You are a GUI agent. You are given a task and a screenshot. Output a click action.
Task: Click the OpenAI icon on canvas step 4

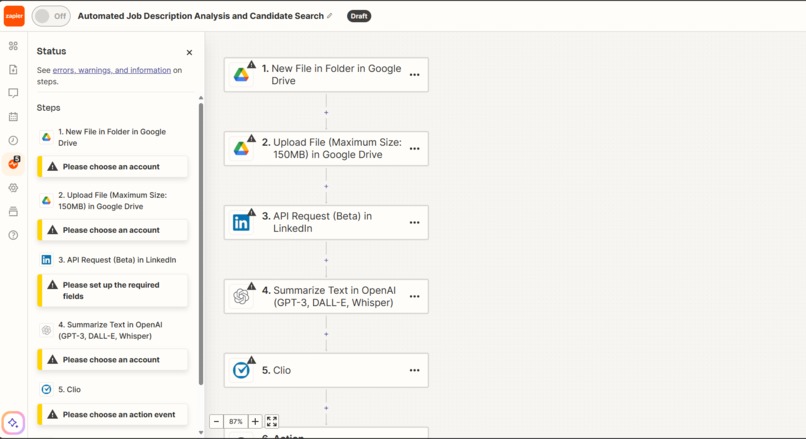[241, 297]
